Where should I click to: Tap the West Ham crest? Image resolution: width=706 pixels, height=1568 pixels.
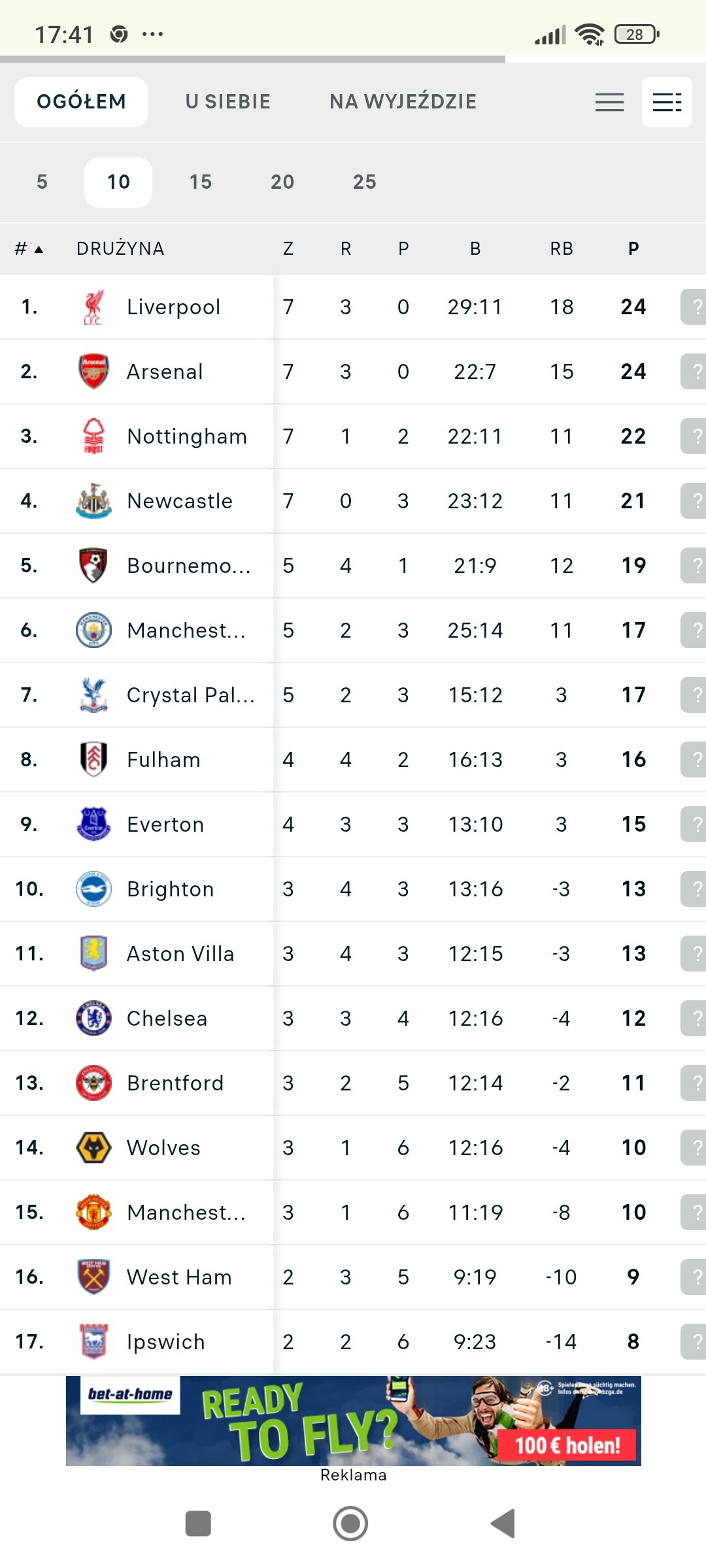[x=93, y=1277]
